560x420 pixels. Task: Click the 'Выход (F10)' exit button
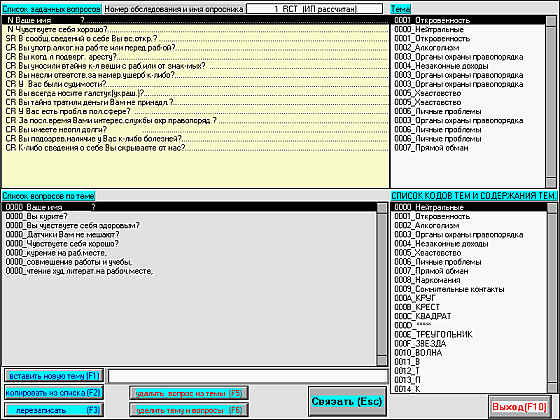tap(519, 407)
